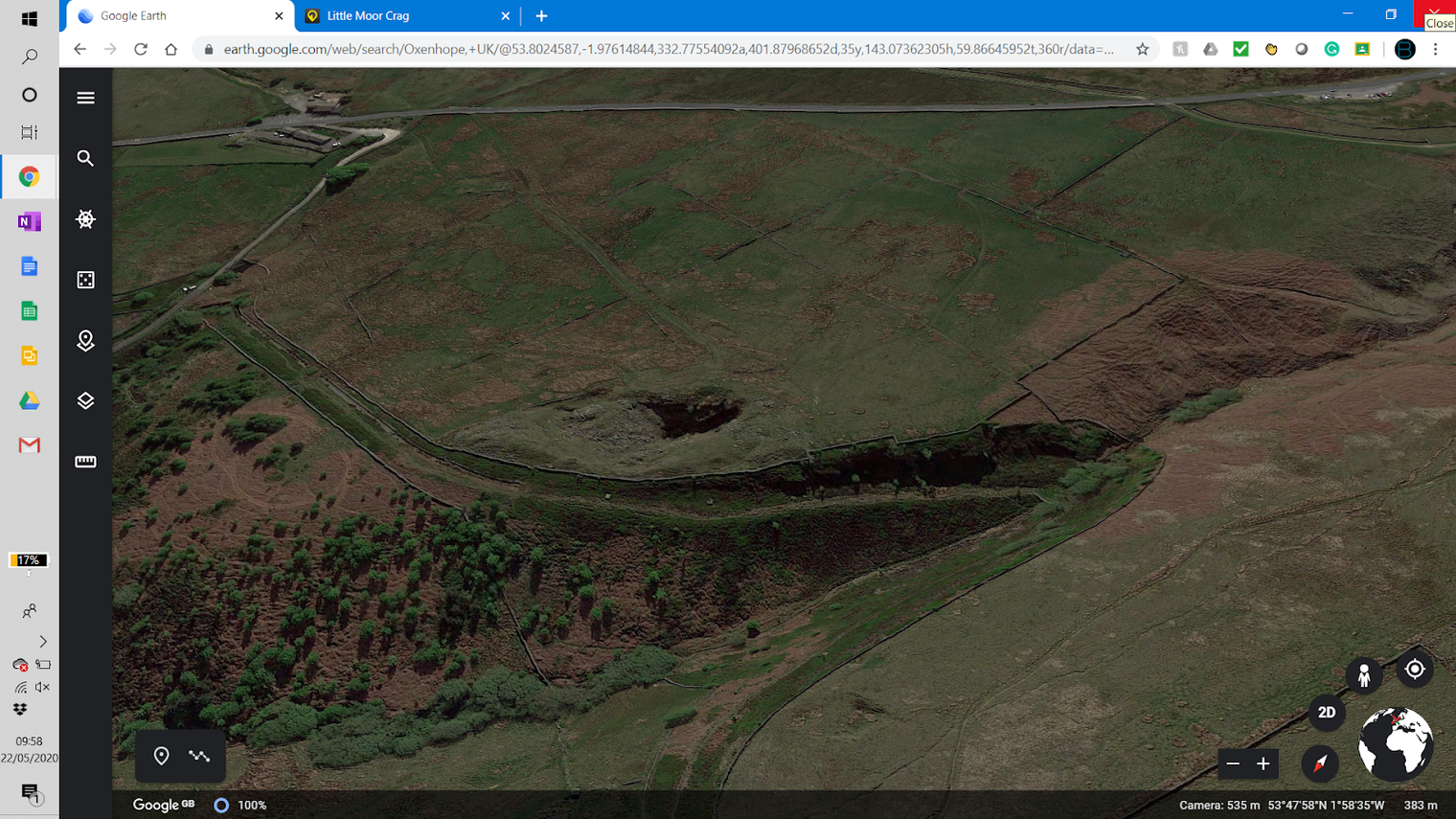Expand the Windows tray chevron arrow
This screenshot has width=1456, height=819.
click(x=43, y=641)
